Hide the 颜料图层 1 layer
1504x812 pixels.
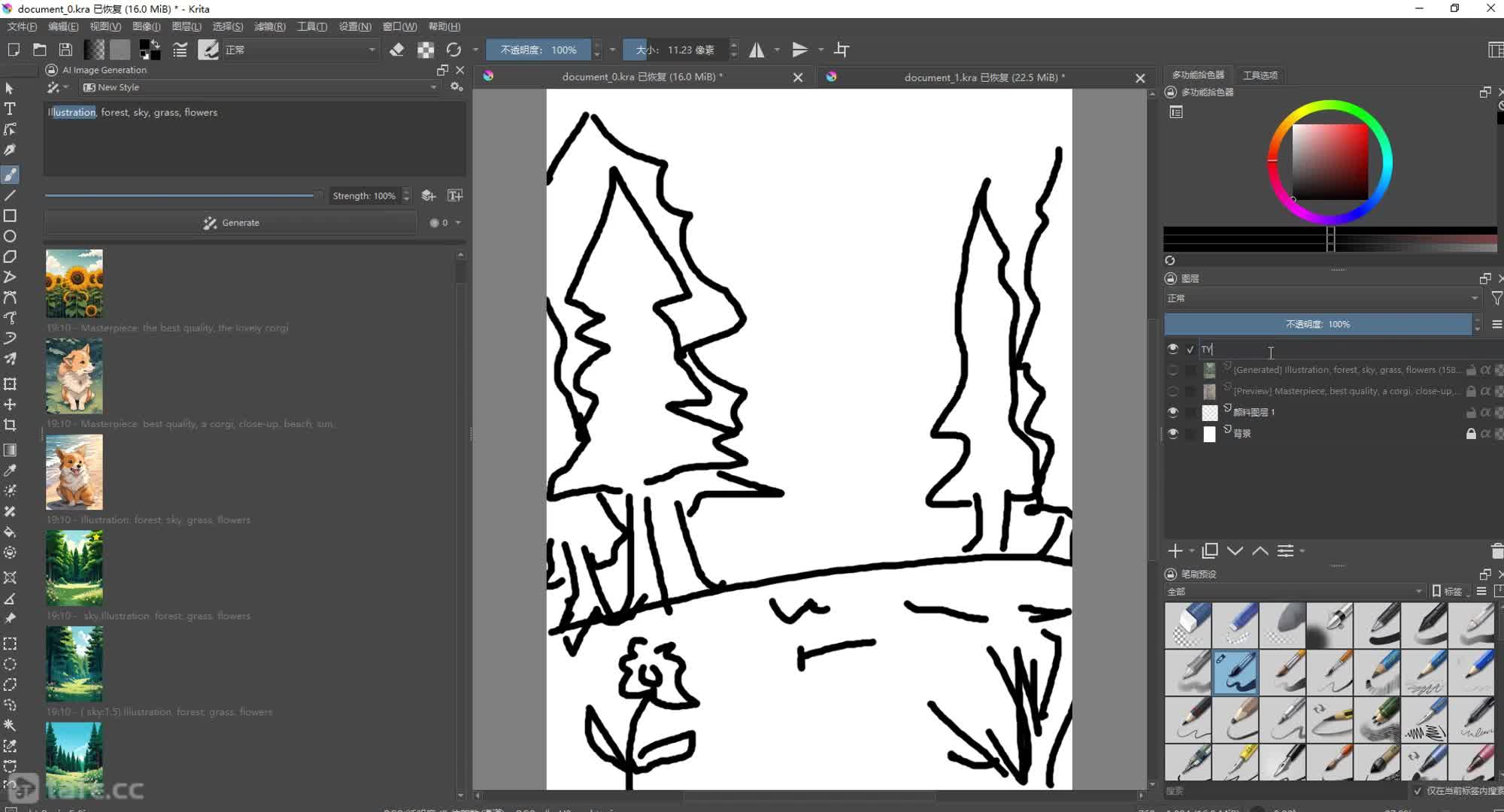tap(1172, 412)
